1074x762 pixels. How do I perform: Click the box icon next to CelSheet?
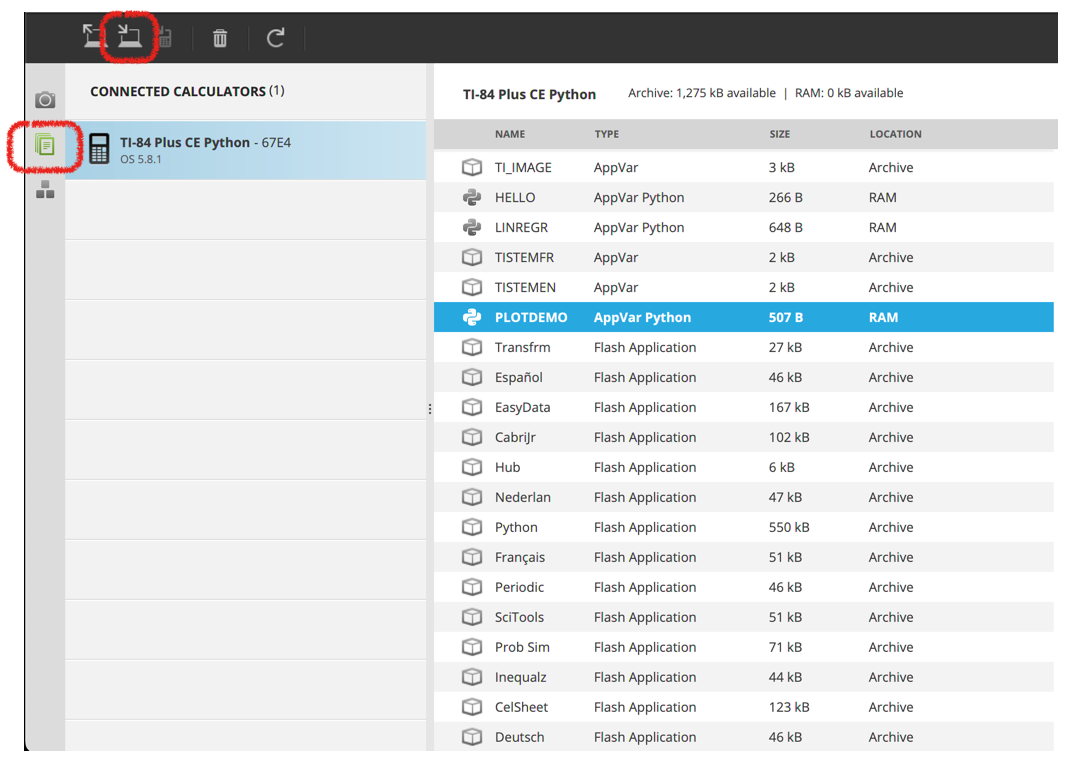472,707
